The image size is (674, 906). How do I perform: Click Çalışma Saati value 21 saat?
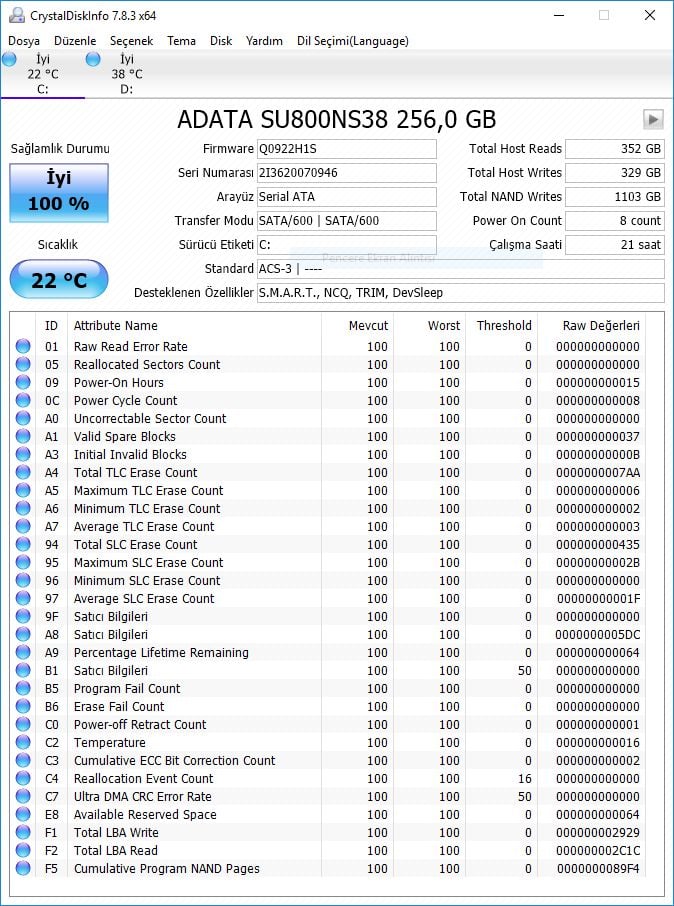(x=615, y=245)
